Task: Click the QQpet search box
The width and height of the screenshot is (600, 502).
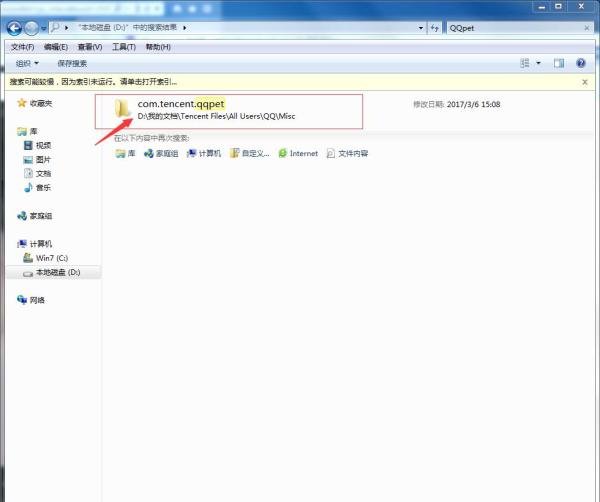Action: point(515,28)
